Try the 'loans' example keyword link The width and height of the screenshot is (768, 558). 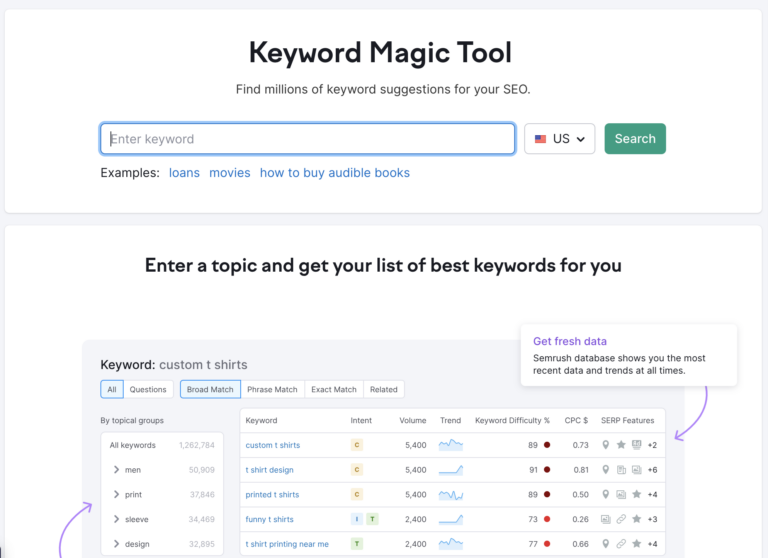coord(184,173)
